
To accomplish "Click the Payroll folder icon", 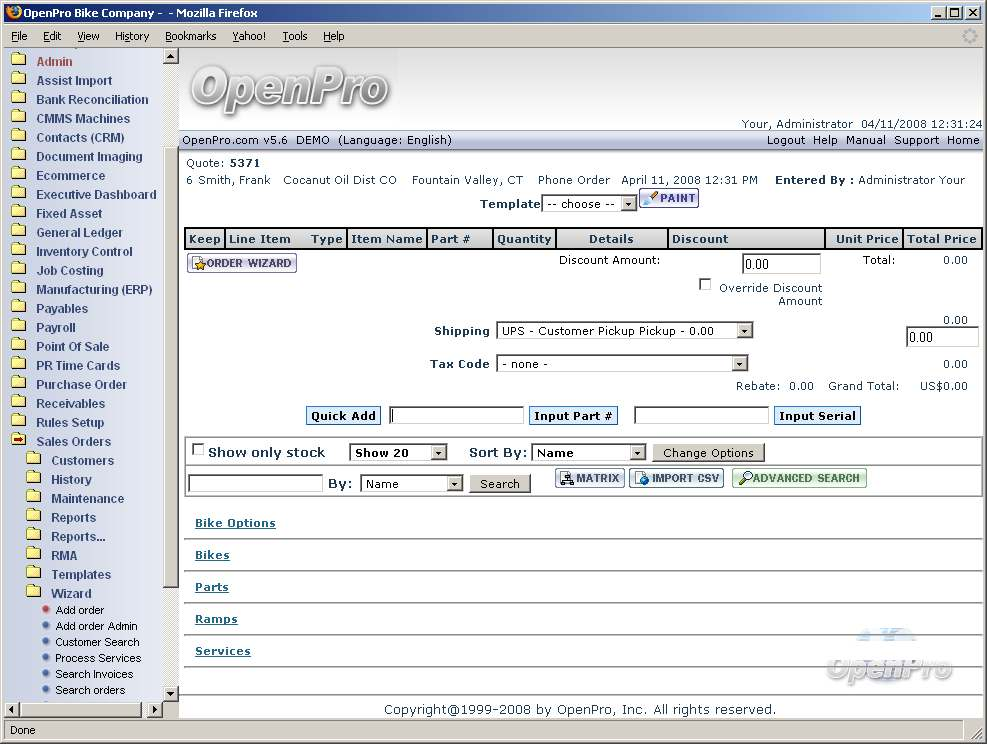I will [x=18, y=327].
